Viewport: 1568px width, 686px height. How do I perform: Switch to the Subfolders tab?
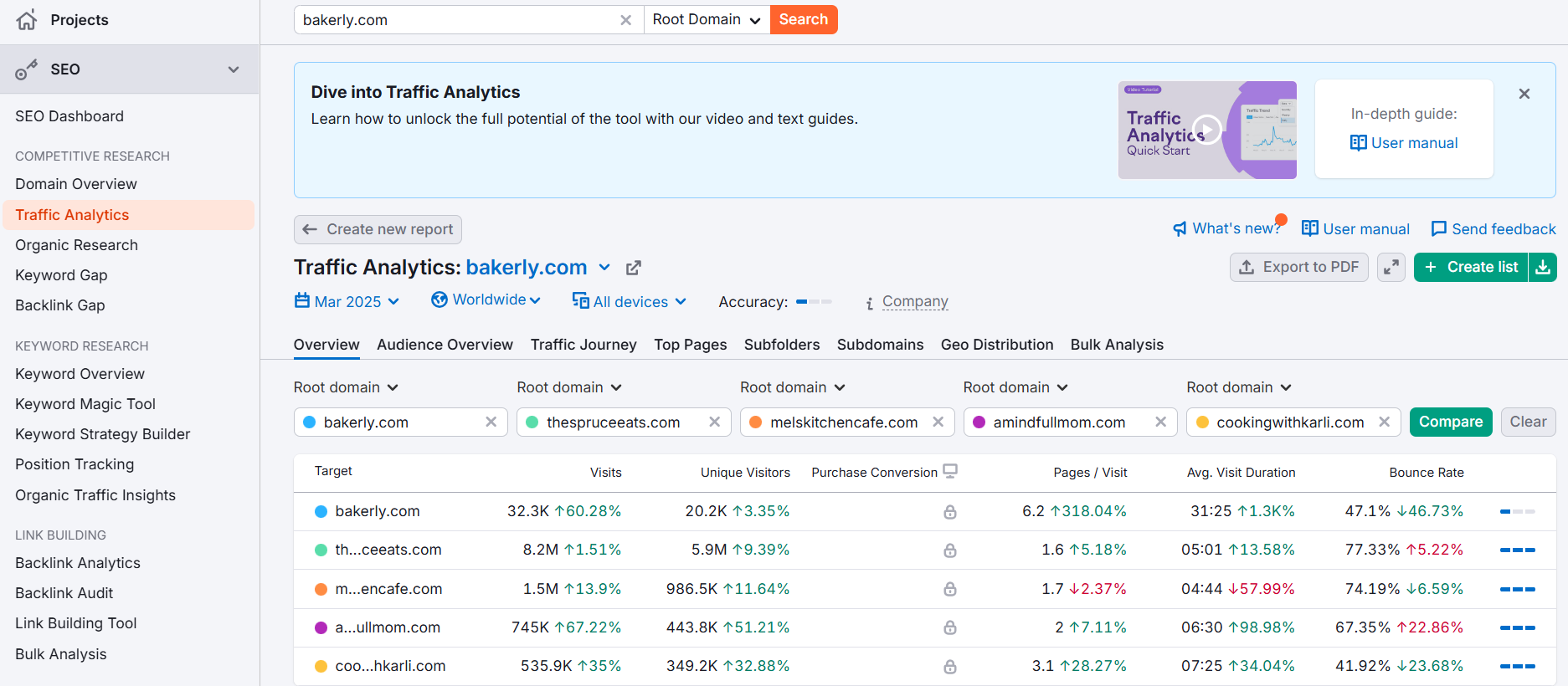tap(782, 345)
